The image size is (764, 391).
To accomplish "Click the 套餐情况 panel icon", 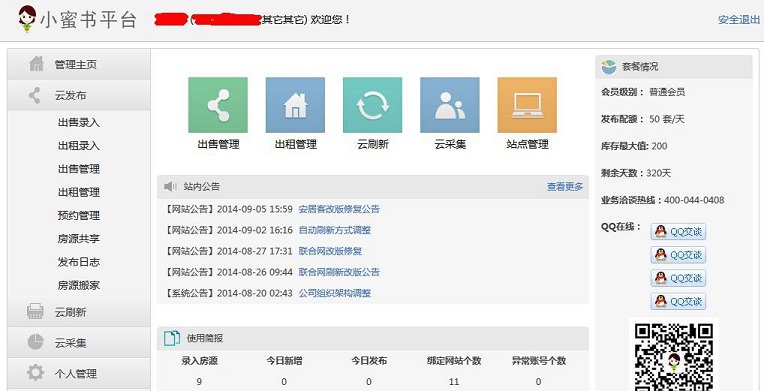I will coord(609,66).
